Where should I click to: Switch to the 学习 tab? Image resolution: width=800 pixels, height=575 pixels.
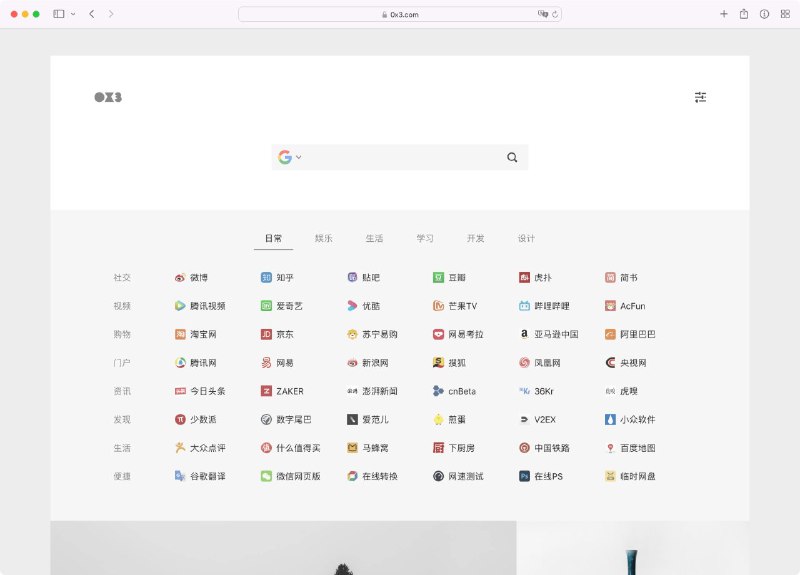click(x=425, y=238)
